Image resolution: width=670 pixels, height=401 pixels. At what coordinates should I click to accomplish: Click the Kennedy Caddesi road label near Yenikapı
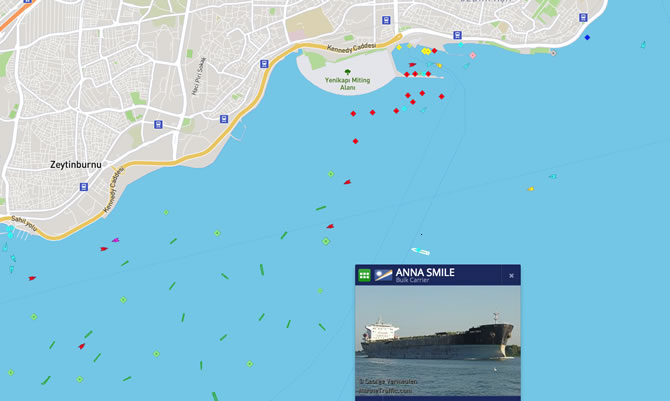click(x=352, y=47)
